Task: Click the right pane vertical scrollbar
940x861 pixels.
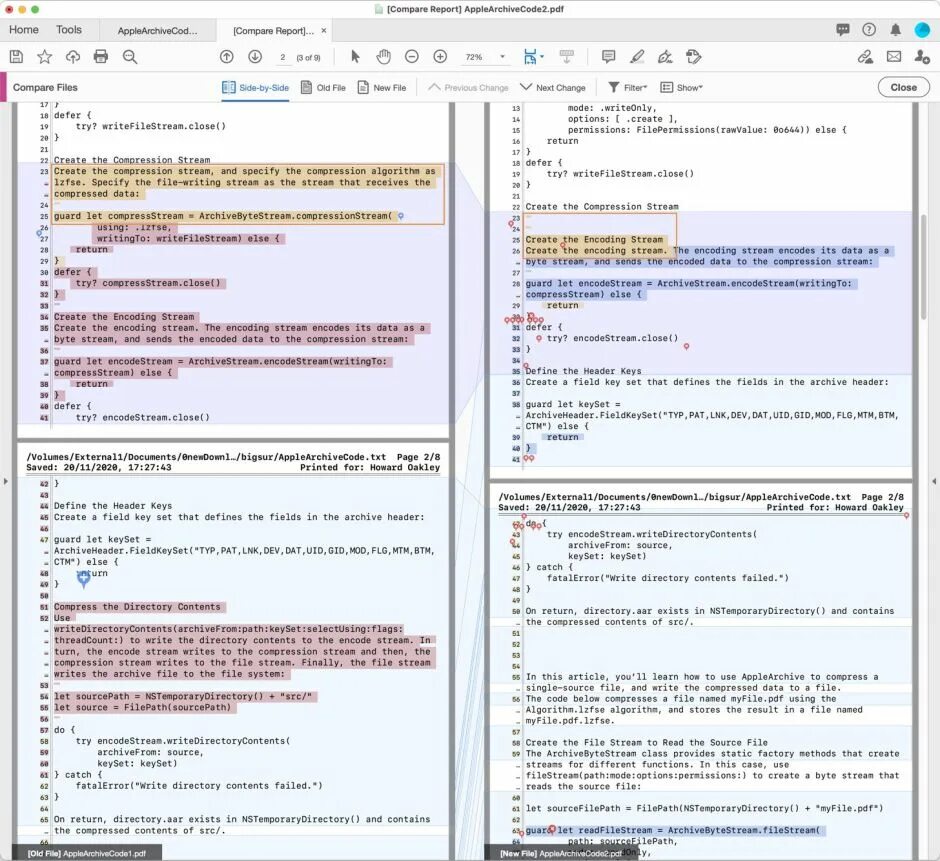Action: click(924, 267)
